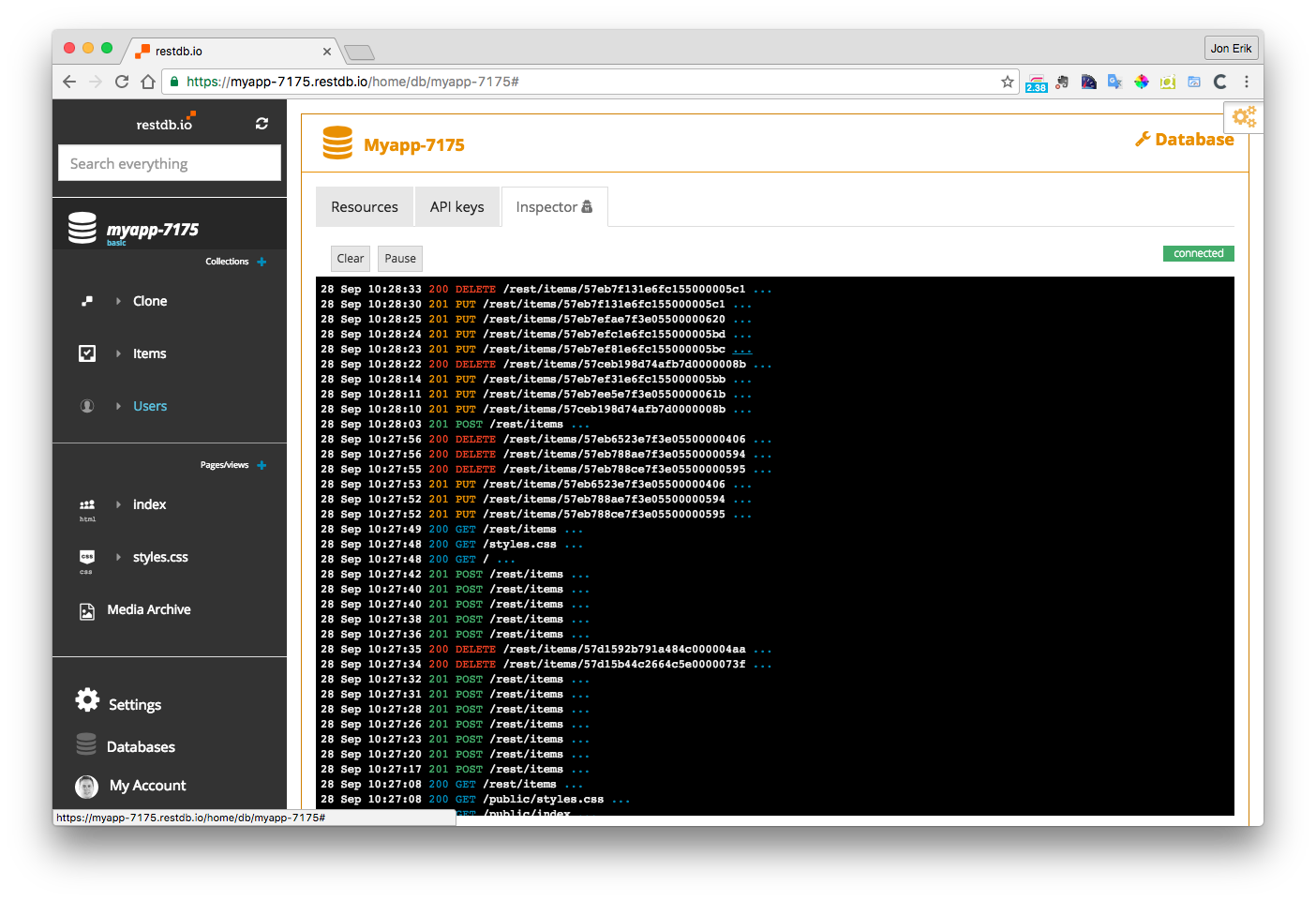Pause the inspector log stream
The width and height of the screenshot is (1316, 901).
pyautogui.click(x=400, y=259)
